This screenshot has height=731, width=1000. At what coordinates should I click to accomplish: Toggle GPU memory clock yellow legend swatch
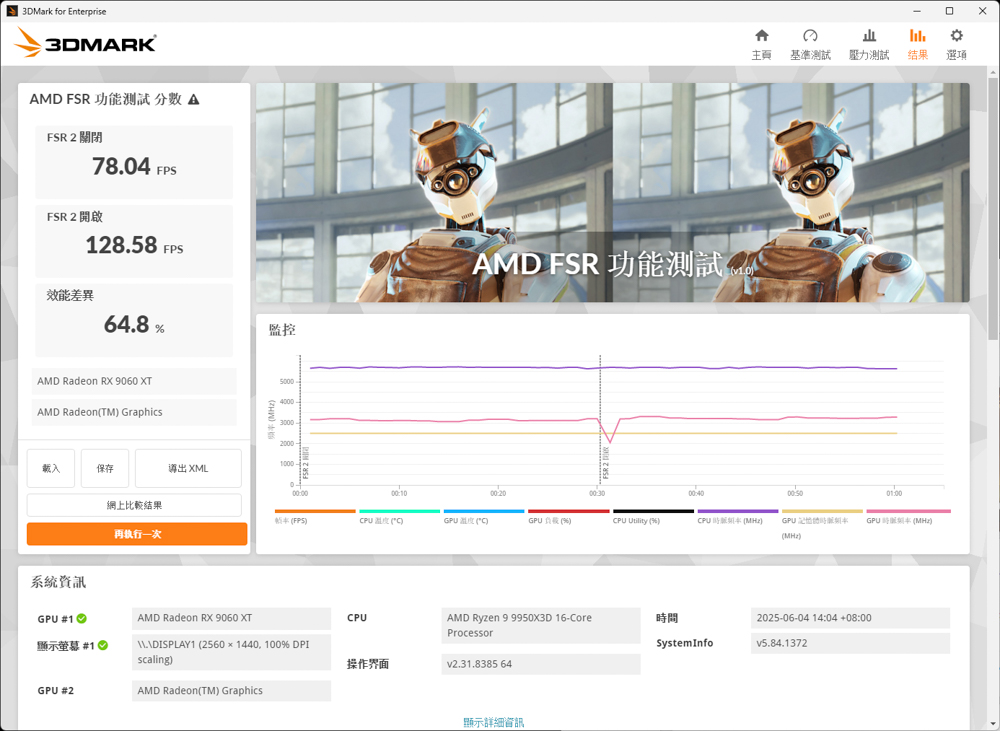822,511
